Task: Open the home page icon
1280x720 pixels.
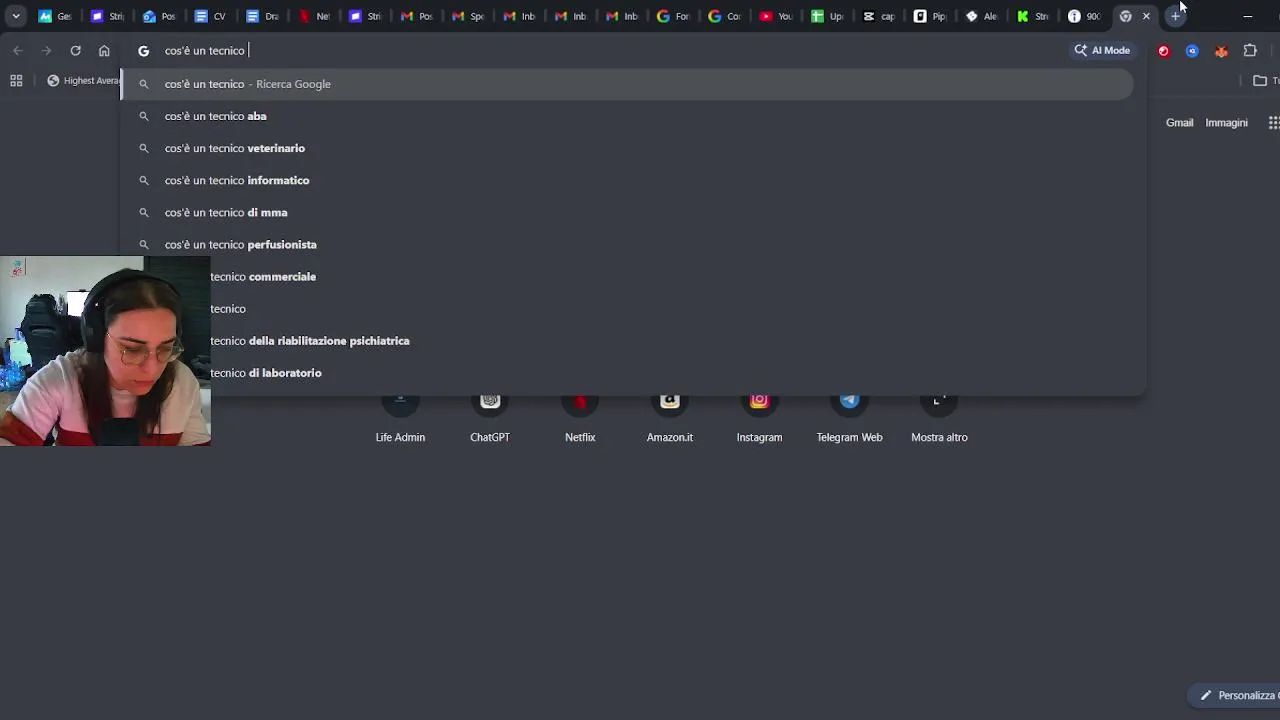Action: click(104, 50)
